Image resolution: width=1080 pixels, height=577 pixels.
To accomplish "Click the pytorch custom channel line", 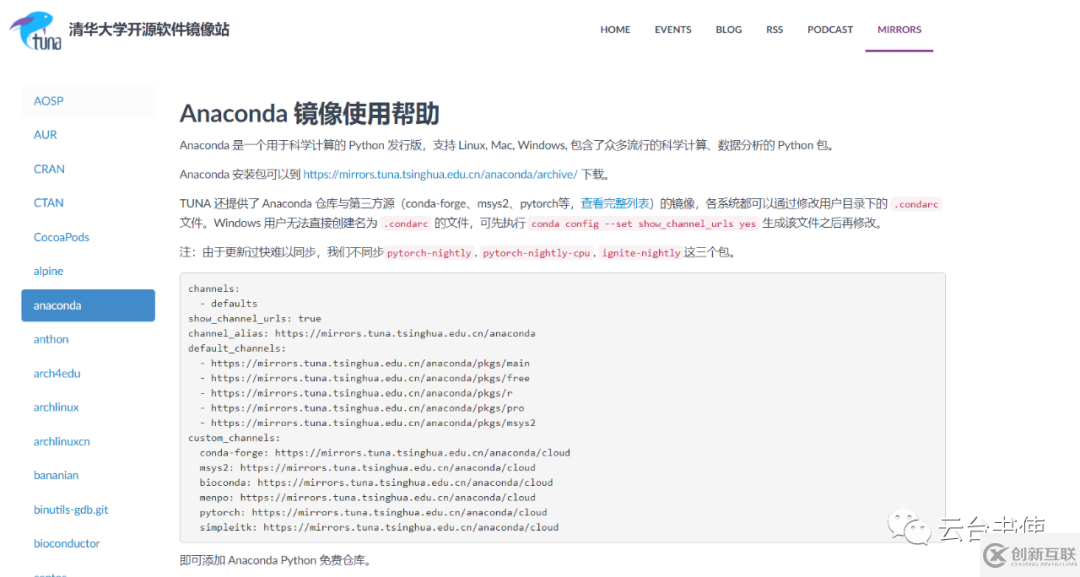I will tap(373, 512).
